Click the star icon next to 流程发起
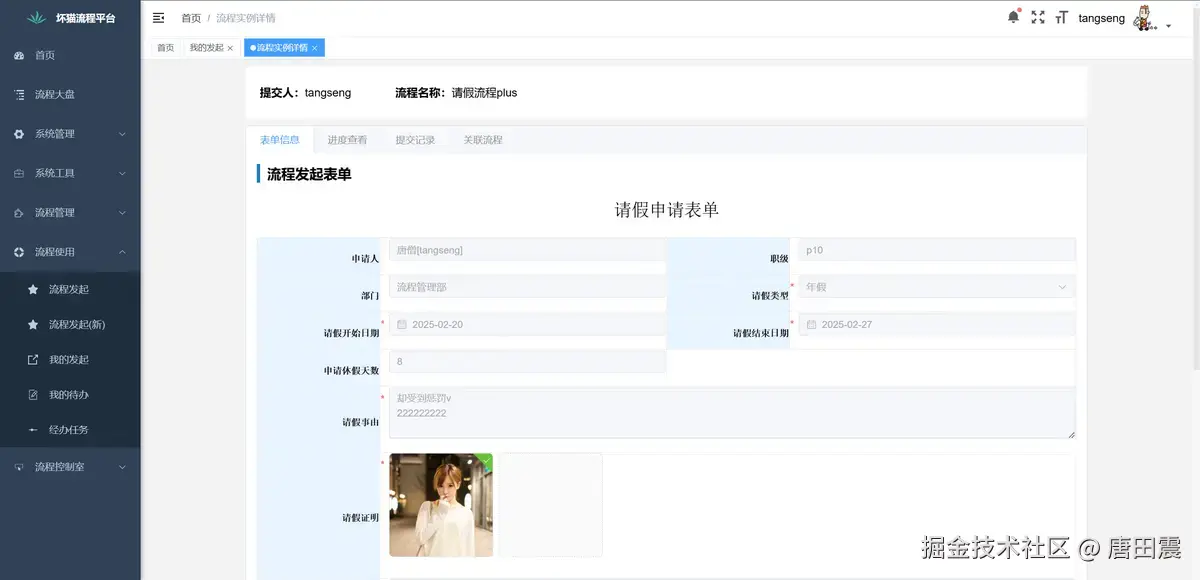The width and height of the screenshot is (1200, 580). click(x=33, y=289)
